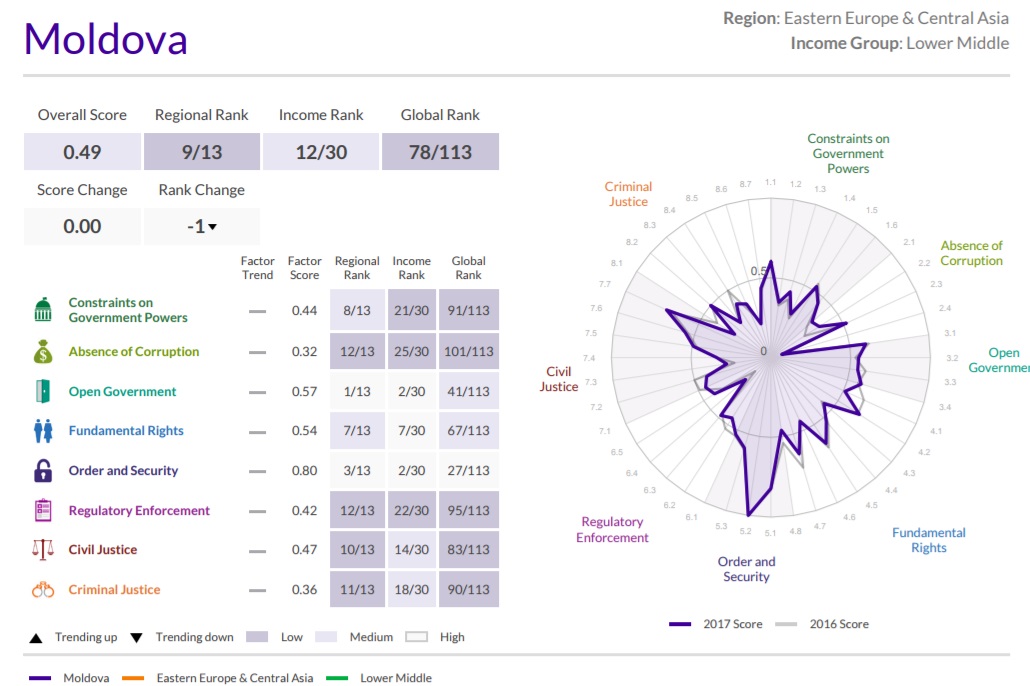Select the Open Government door icon
Viewport: 1030px width, 686px height.
pos(42,391)
